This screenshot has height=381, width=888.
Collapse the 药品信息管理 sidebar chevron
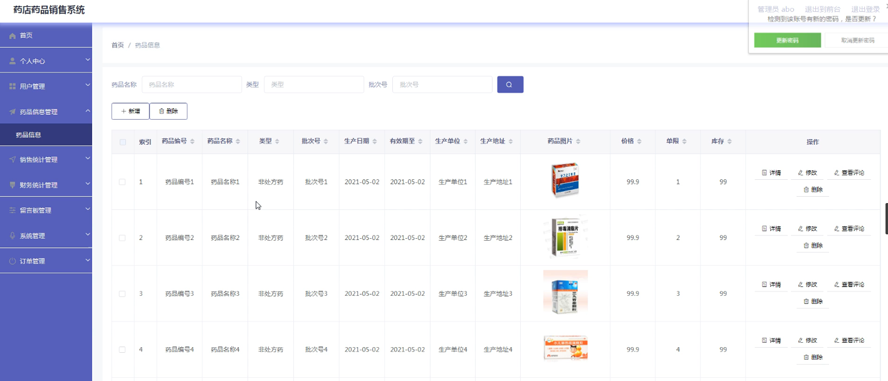88,111
